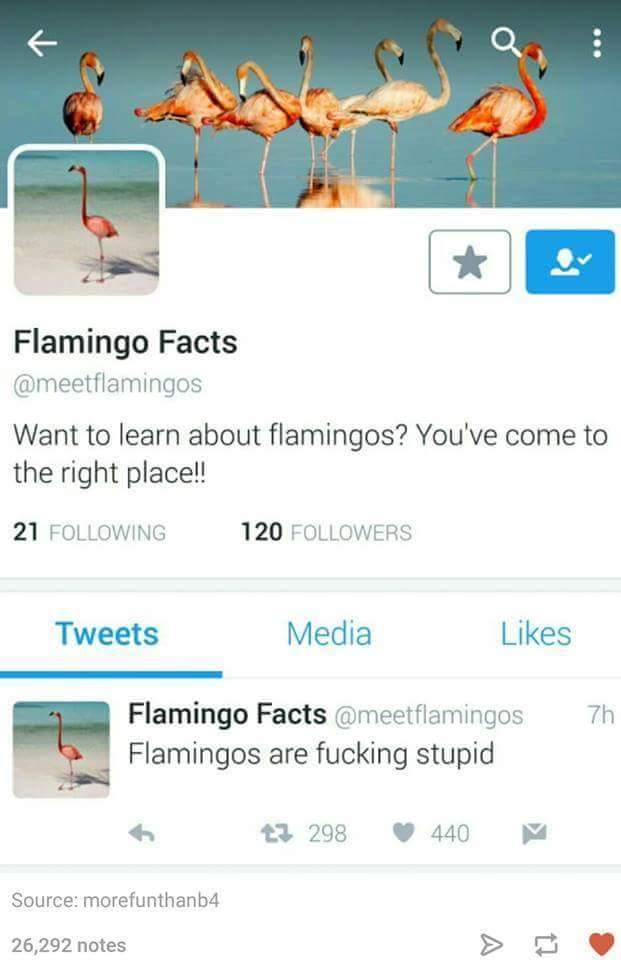
Task: Open the tweet author's small avatar
Action: coord(61,749)
